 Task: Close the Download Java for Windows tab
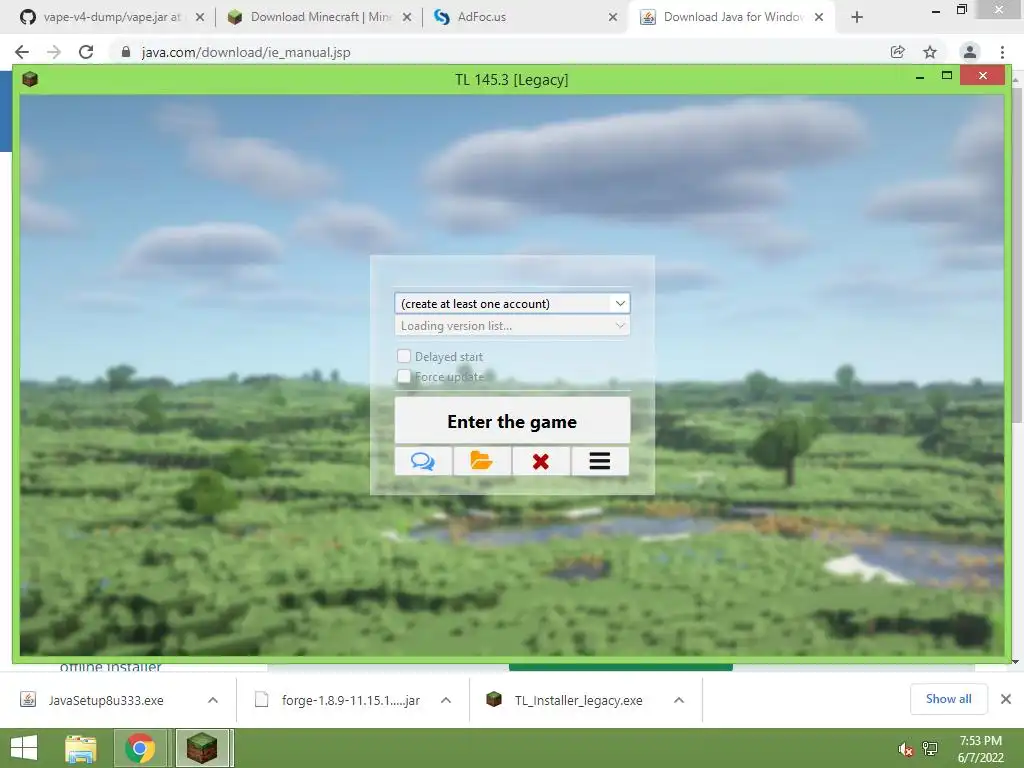click(818, 17)
